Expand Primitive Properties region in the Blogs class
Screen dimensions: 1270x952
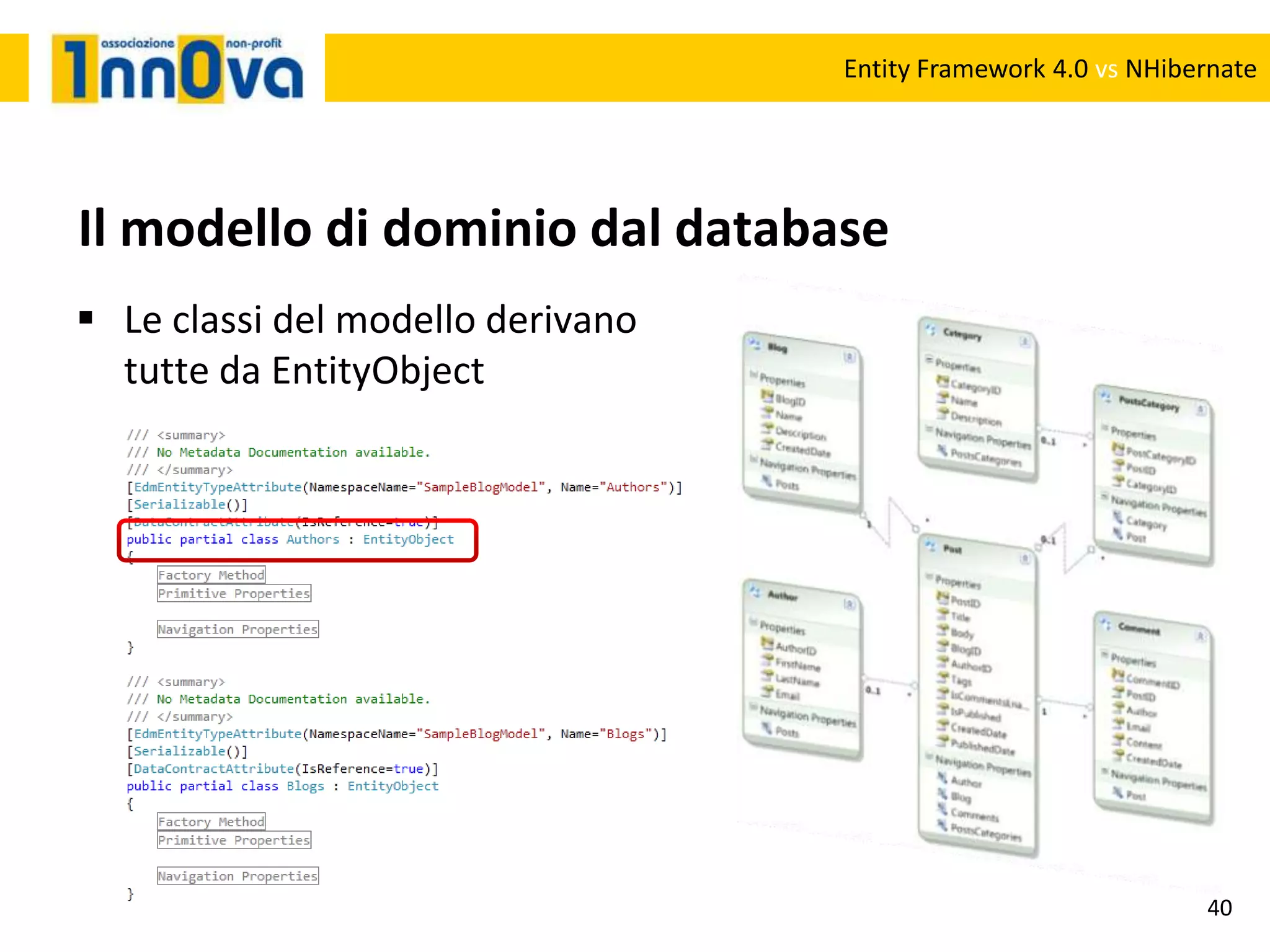234,840
